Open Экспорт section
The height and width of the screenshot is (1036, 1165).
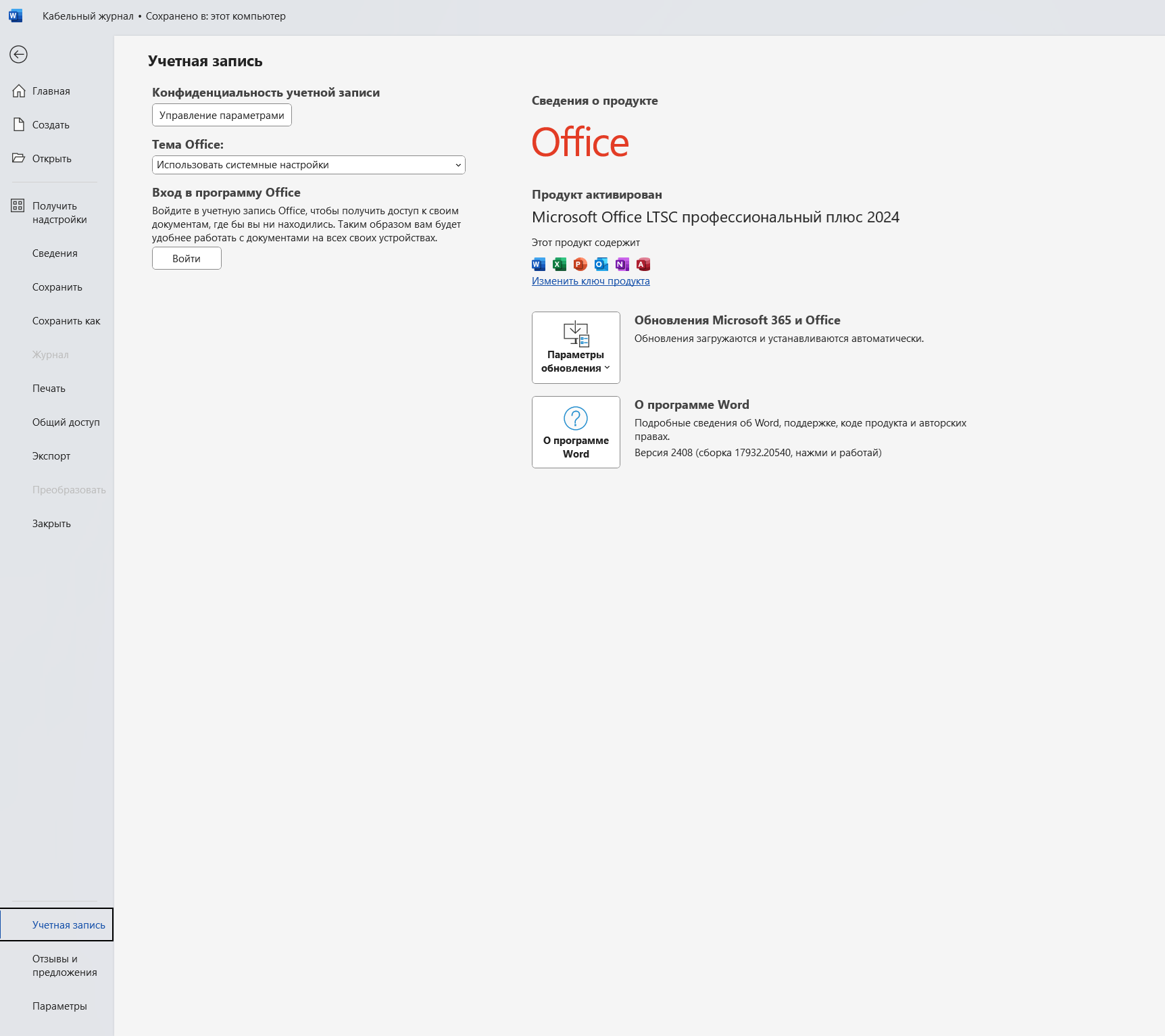click(x=57, y=455)
